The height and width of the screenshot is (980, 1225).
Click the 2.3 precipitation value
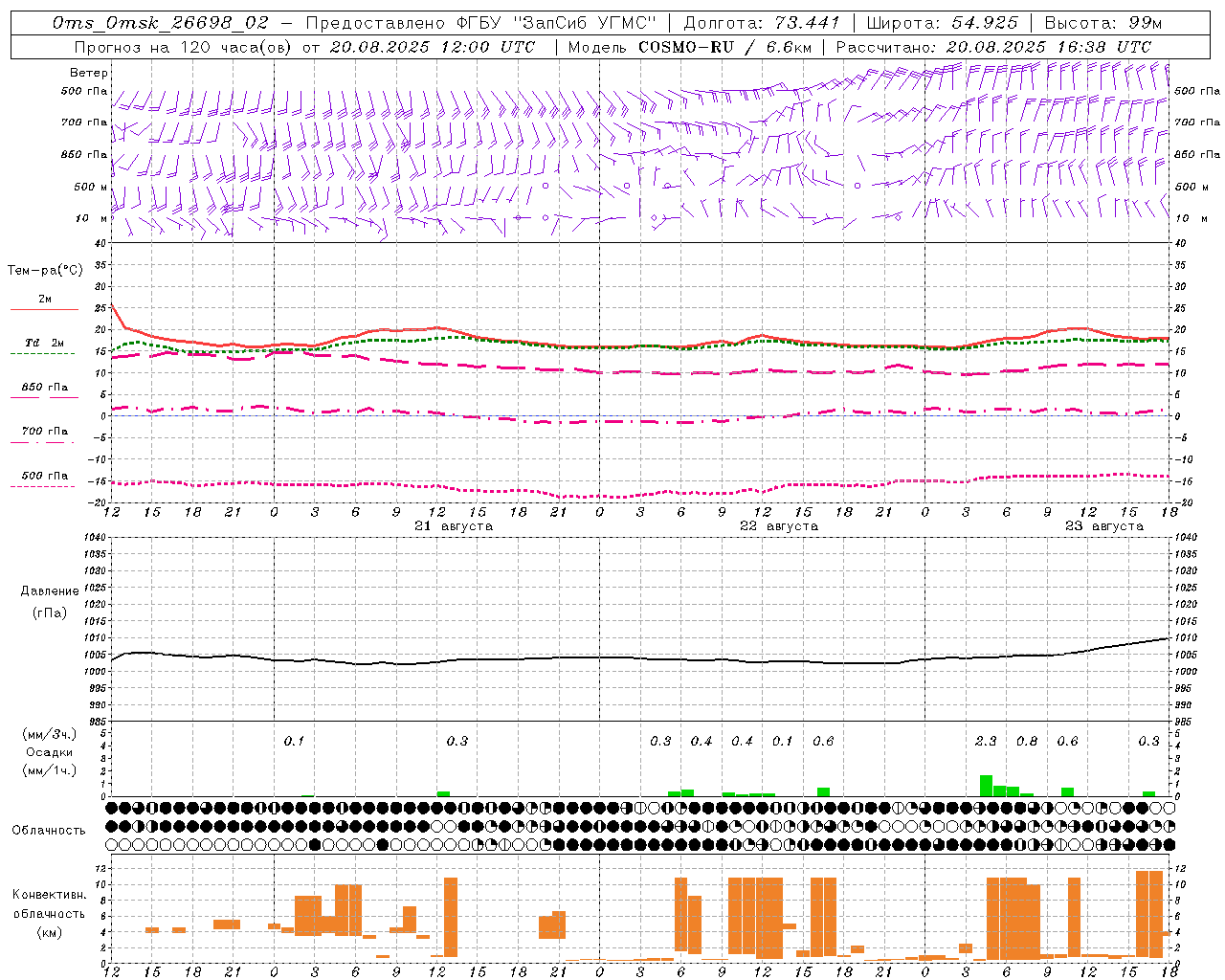pyautogui.click(x=986, y=741)
